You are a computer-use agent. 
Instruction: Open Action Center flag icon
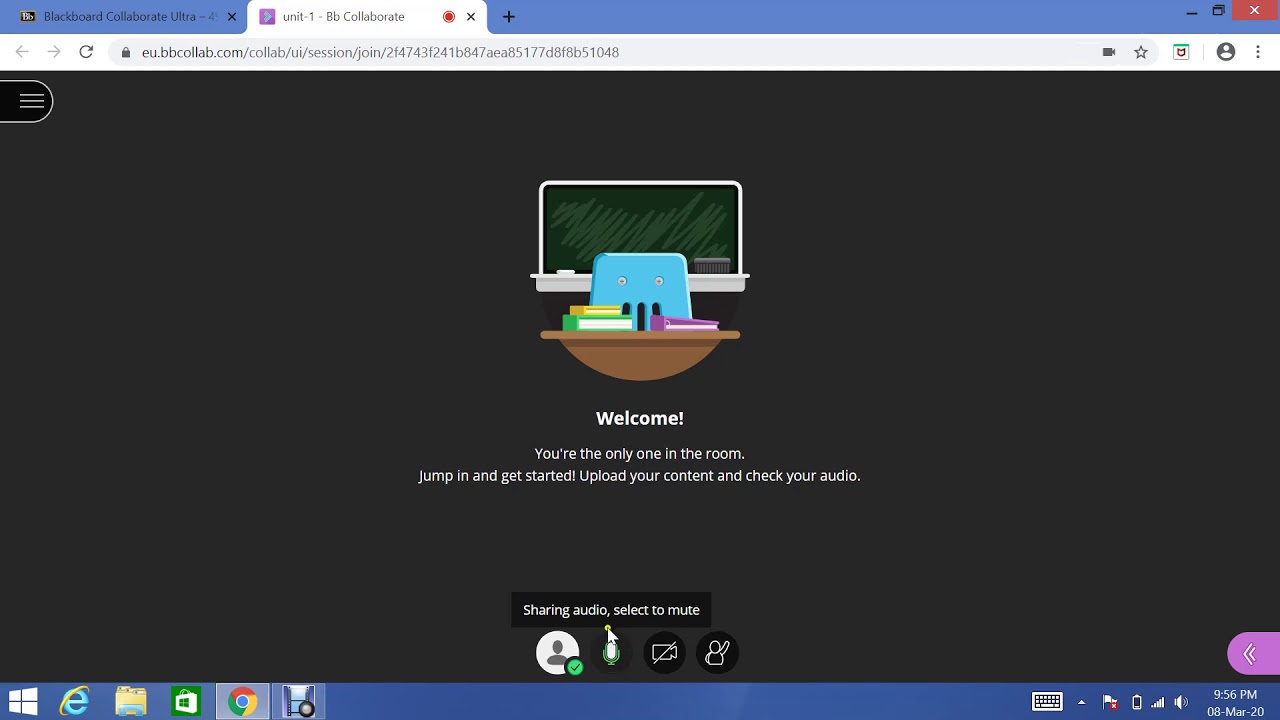tap(1110, 702)
